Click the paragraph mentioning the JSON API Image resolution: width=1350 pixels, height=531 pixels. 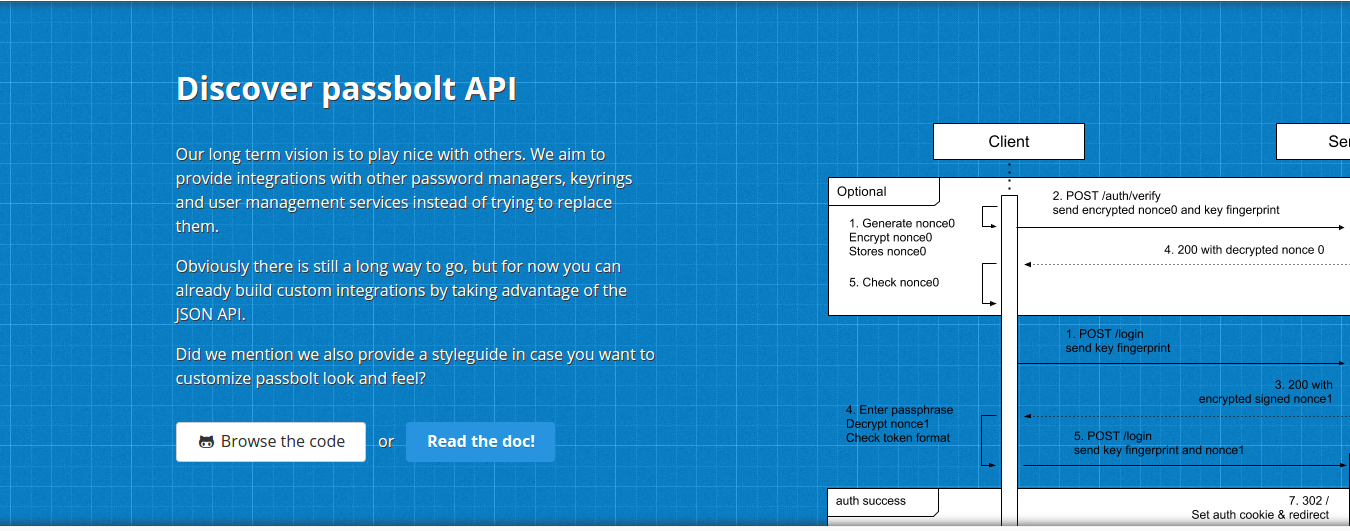(x=401, y=290)
